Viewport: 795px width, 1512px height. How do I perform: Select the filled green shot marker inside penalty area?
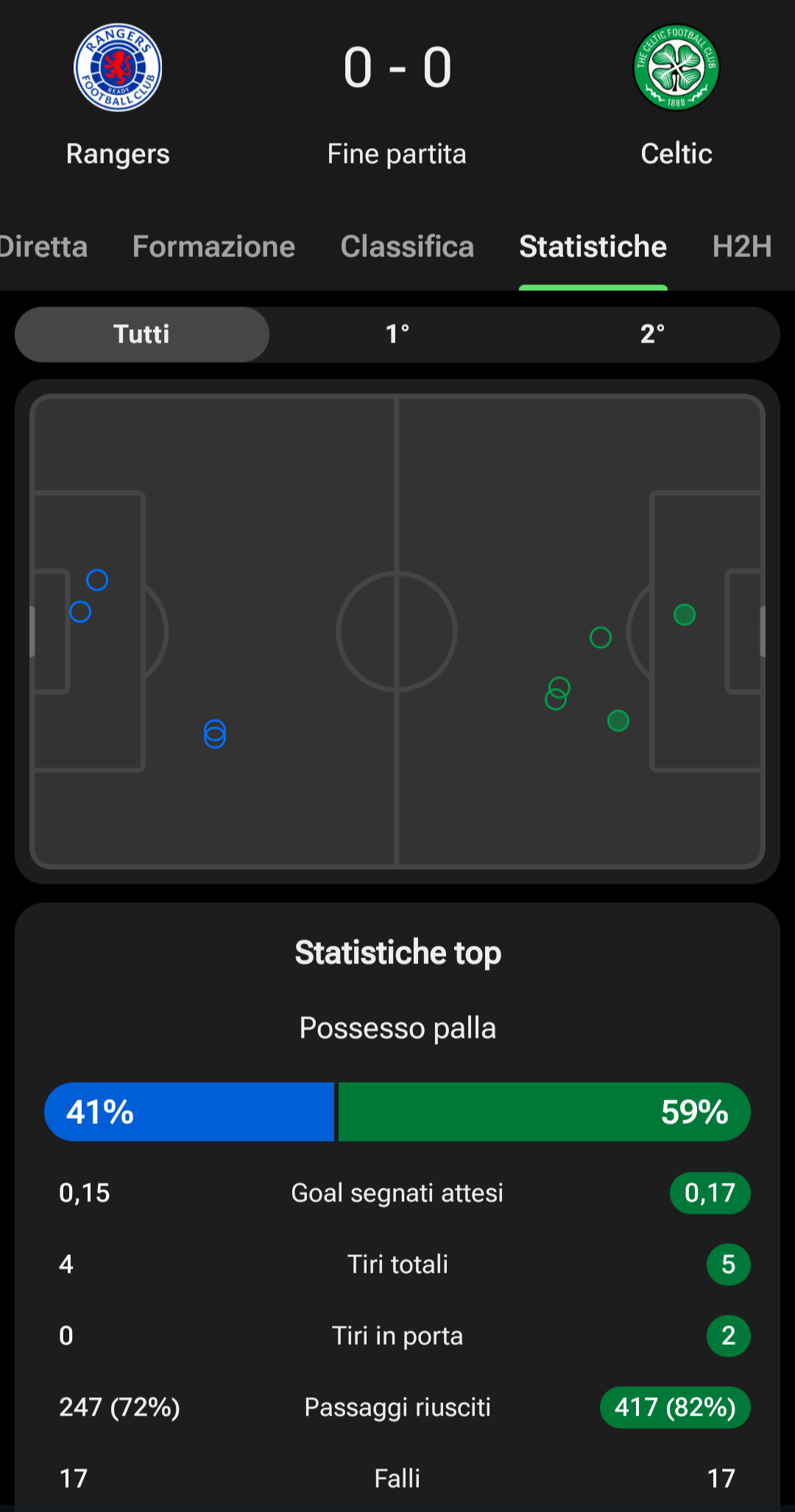[x=685, y=614]
